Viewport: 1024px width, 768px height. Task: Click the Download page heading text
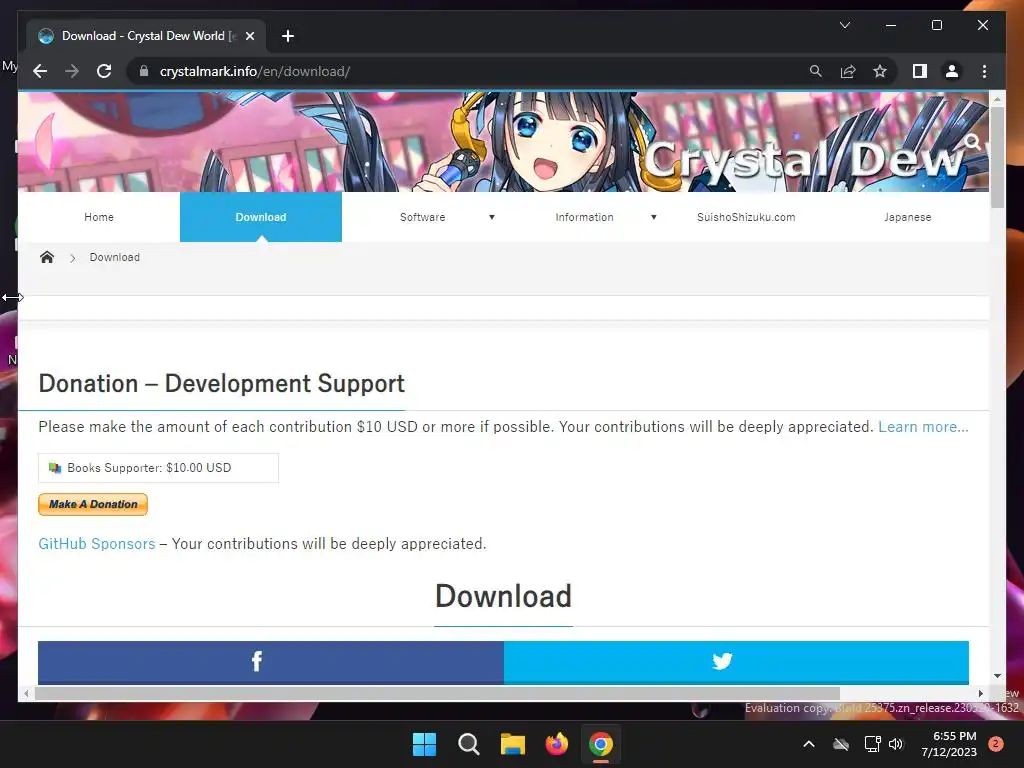pos(504,596)
